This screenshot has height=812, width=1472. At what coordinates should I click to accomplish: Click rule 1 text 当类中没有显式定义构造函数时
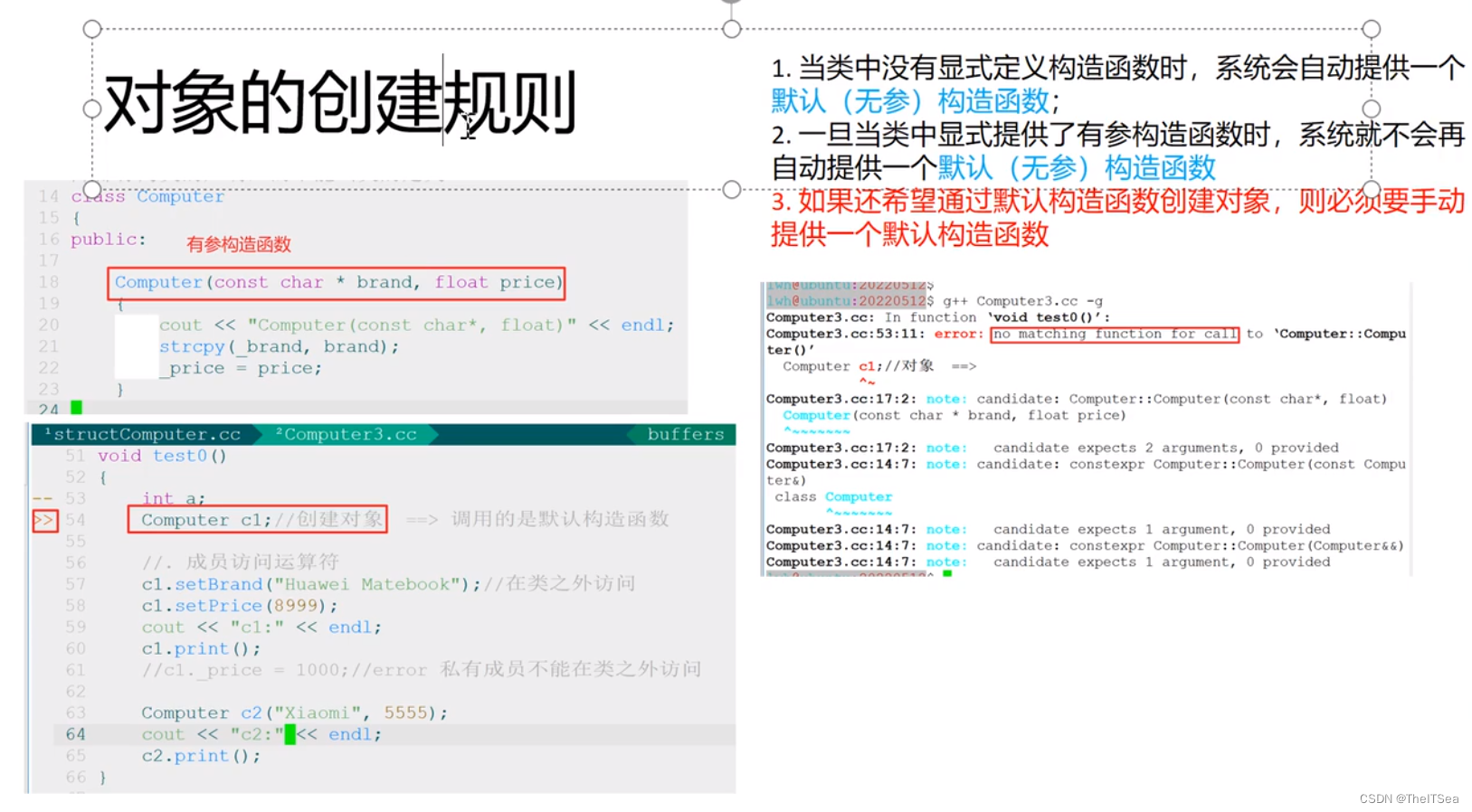pos(992,68)
